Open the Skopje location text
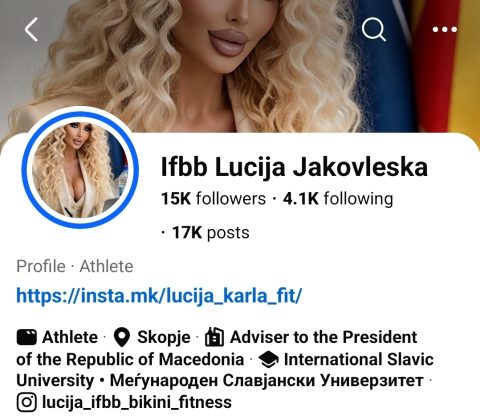The image size is (480, 420). click(x=164, y=338)
